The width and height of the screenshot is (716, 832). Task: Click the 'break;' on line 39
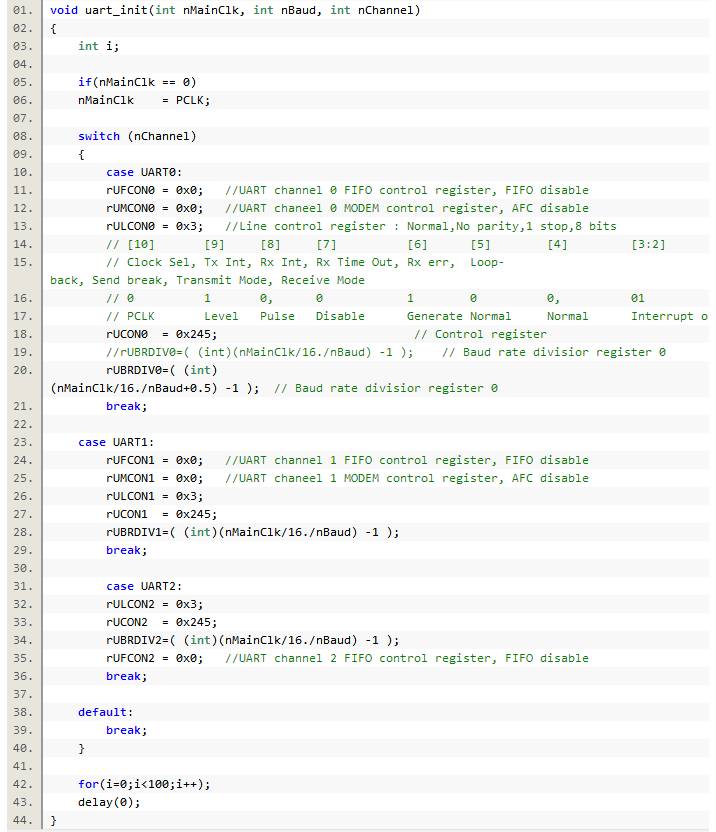(x=126, y=732)
